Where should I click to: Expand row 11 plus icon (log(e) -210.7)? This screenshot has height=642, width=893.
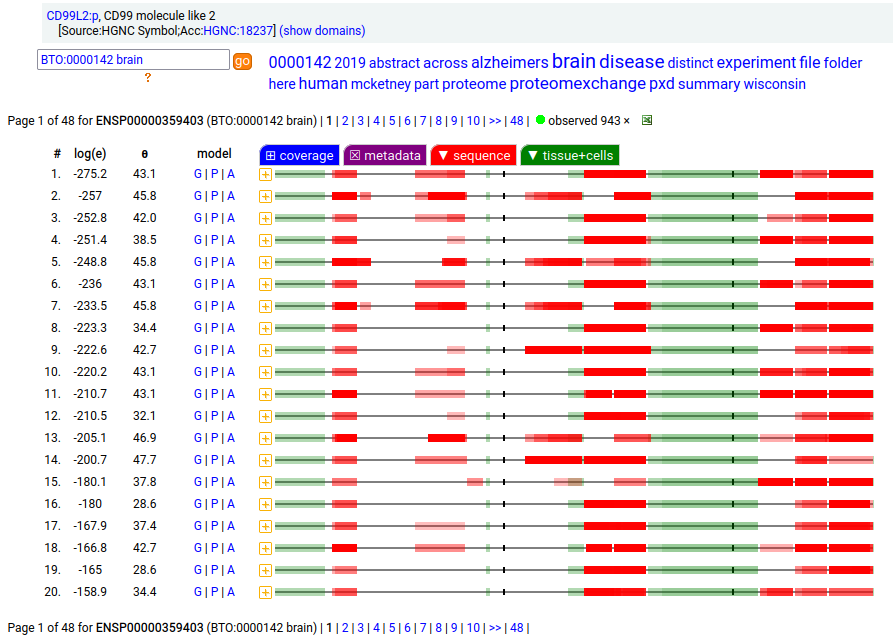265,395
